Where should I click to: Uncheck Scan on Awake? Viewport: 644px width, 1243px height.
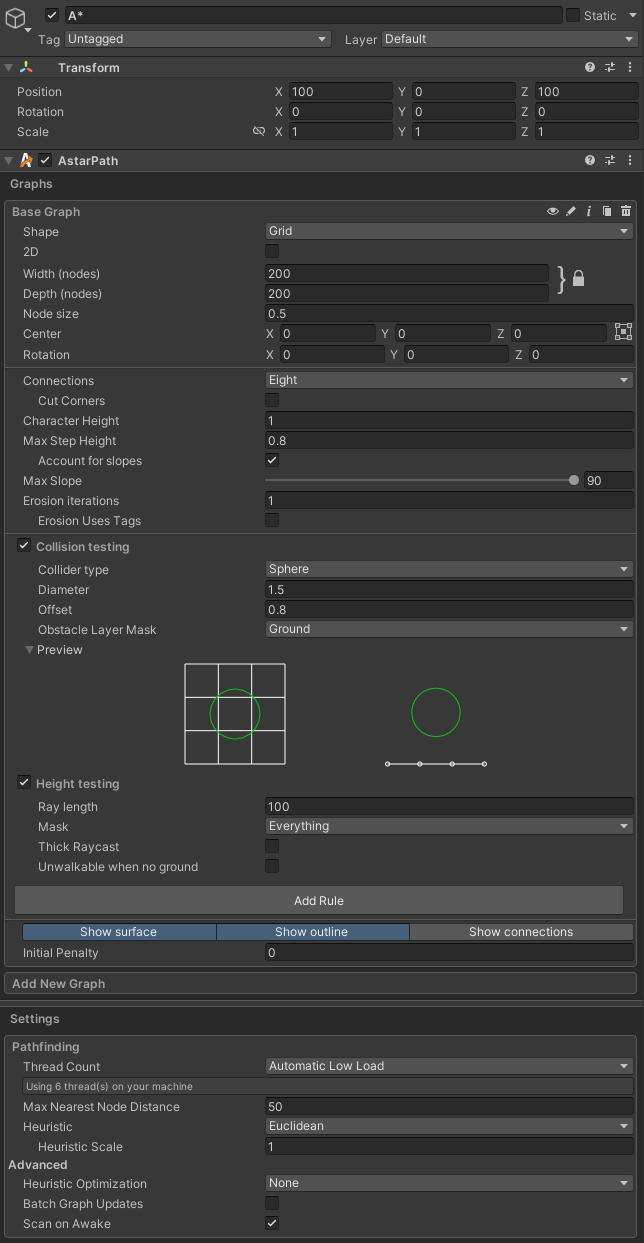click(x=272, y=1223)
